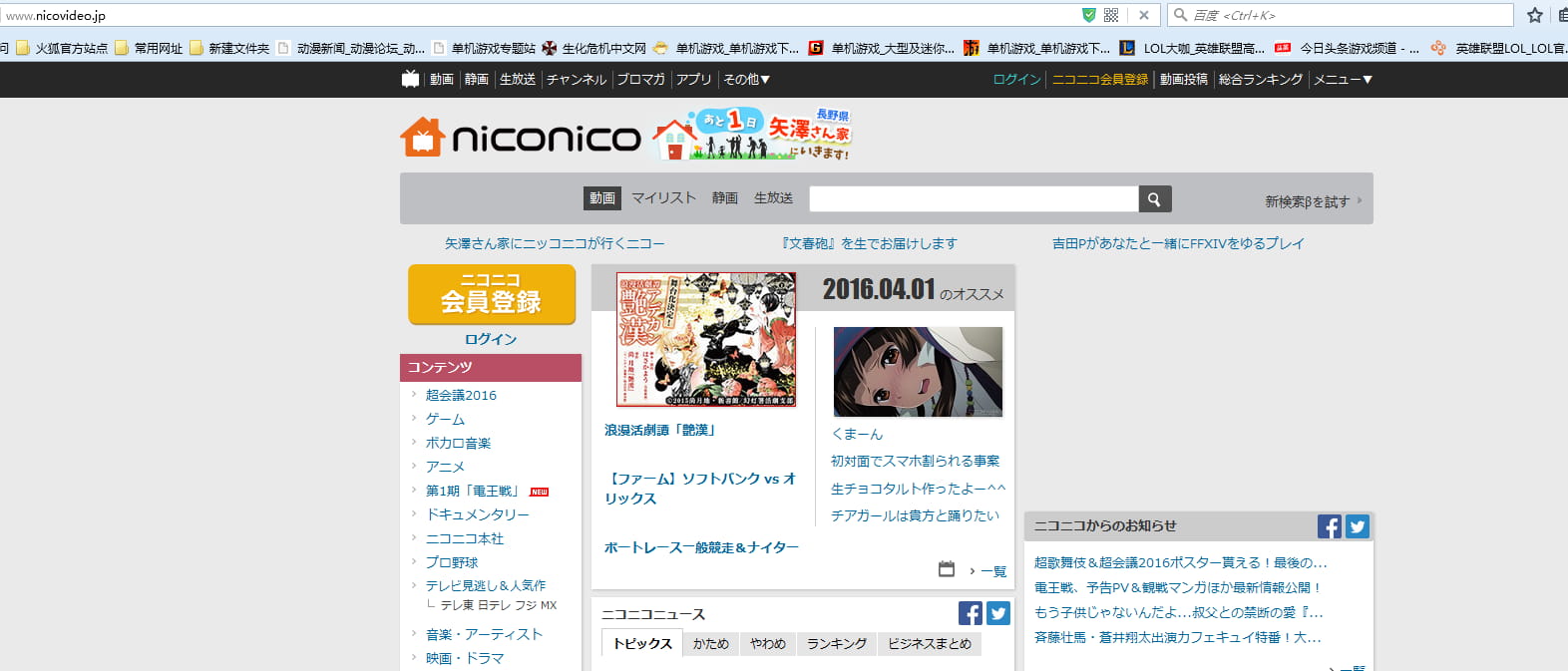Select 動画 search tab
Viewport: 1568px width, 671px height.
click(602, 198)
